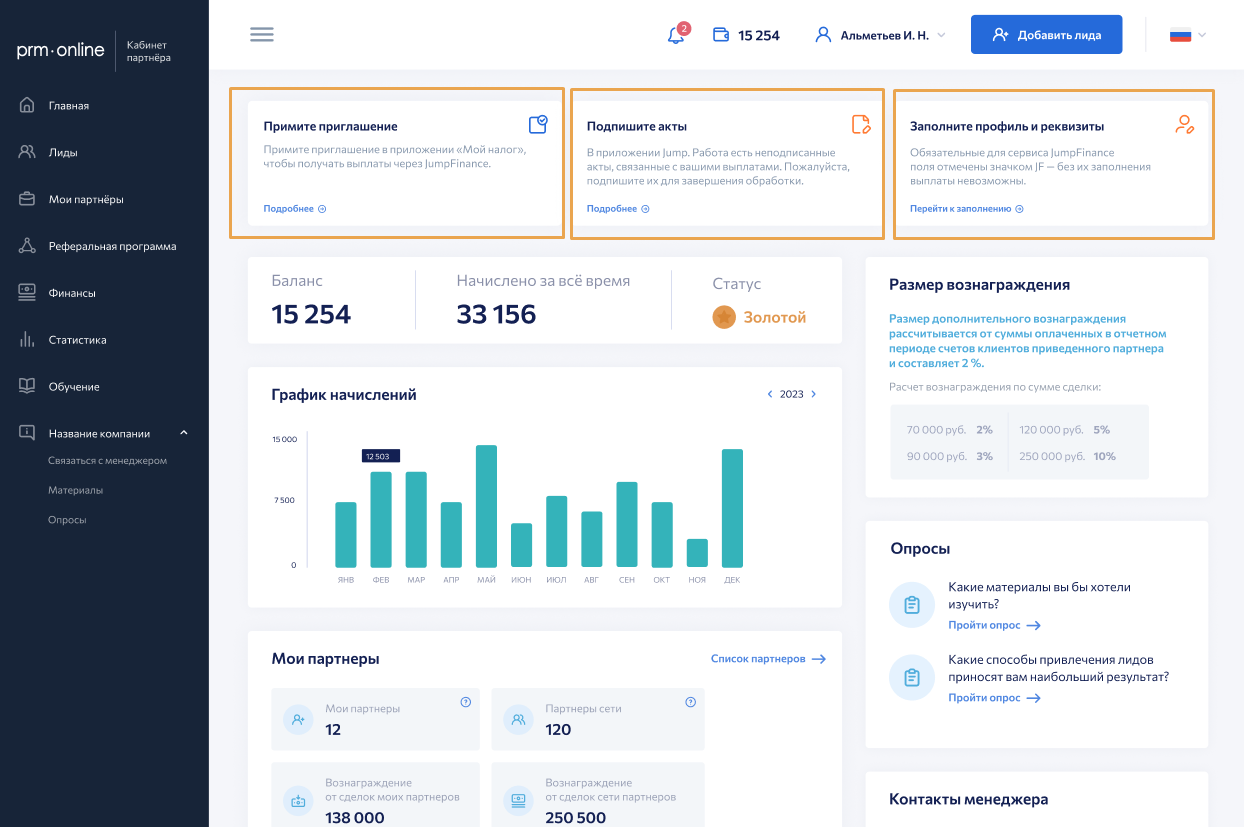Click the wallet balance icon in header
1244x827 pixels.
pos(720,35)
